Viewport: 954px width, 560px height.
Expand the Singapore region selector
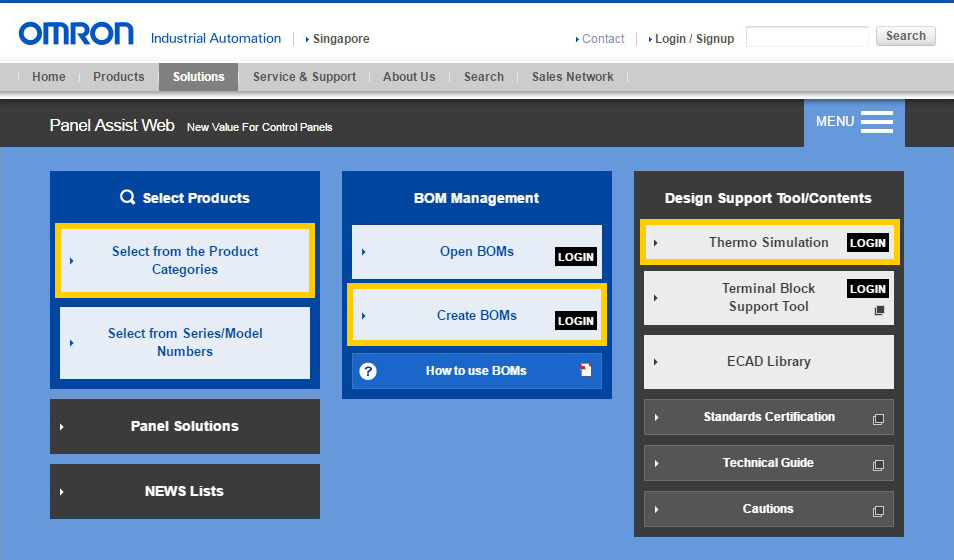(338, 39)
